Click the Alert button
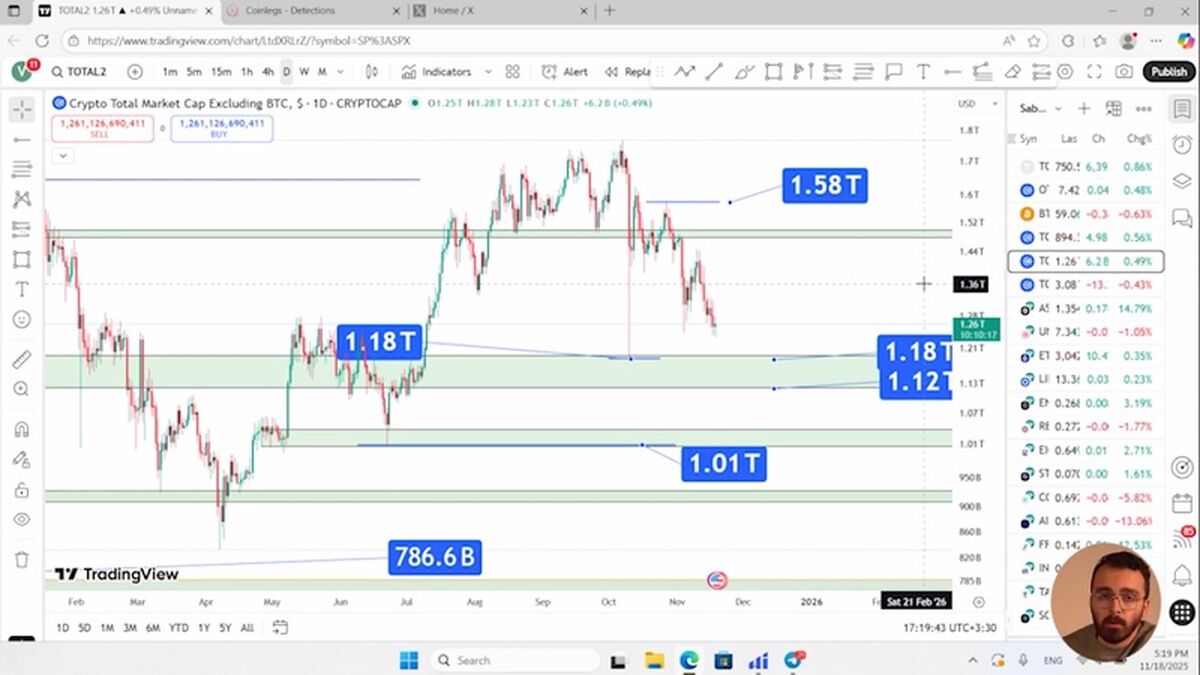This screenshot has width=1200, height=675. coord(565,72)
